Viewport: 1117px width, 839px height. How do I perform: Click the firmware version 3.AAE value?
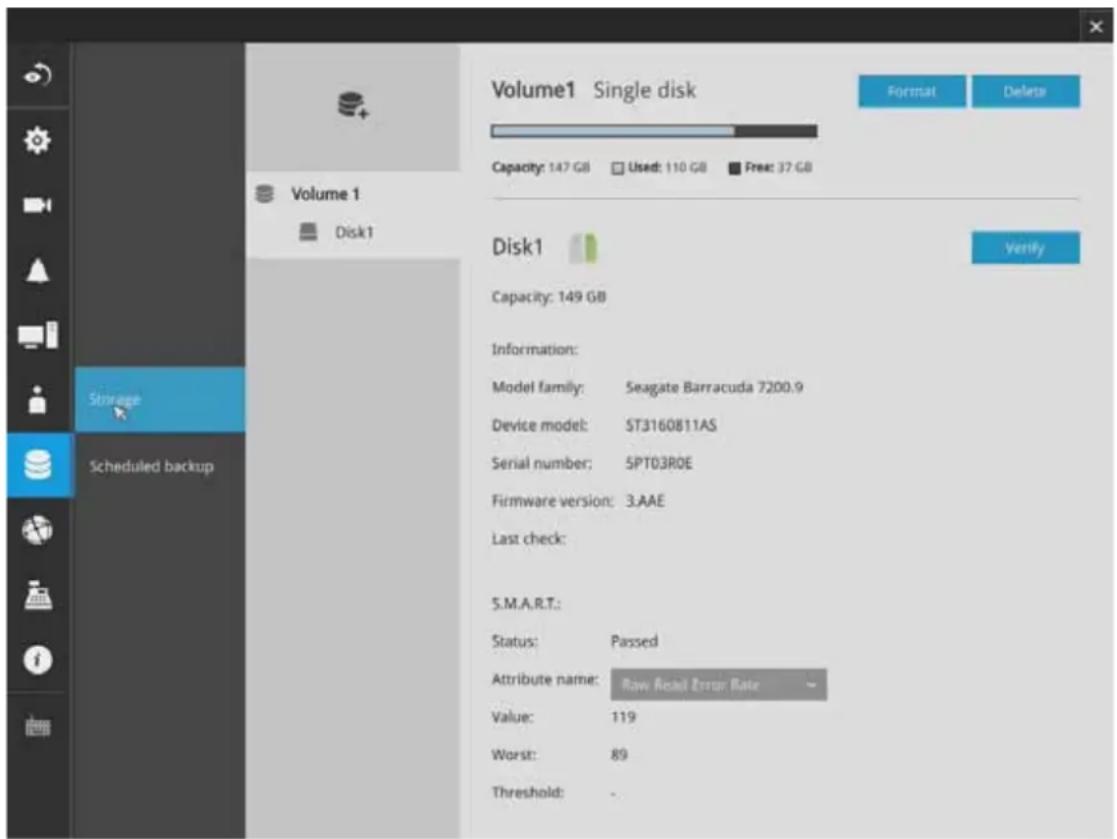645,501
